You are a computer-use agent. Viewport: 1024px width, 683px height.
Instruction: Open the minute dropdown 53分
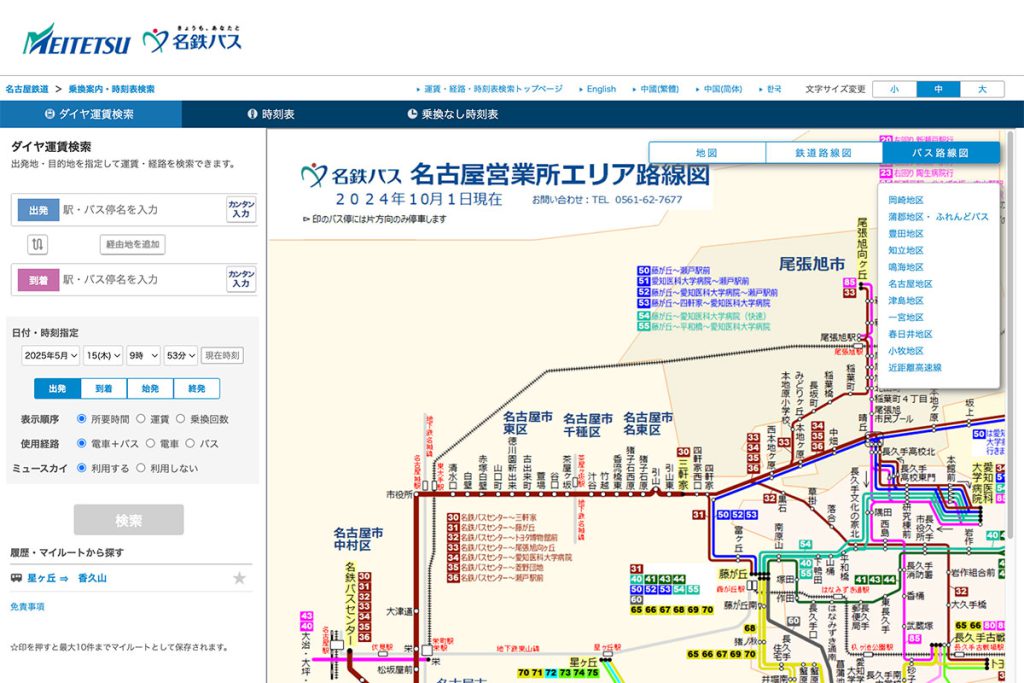coord(180,355)
